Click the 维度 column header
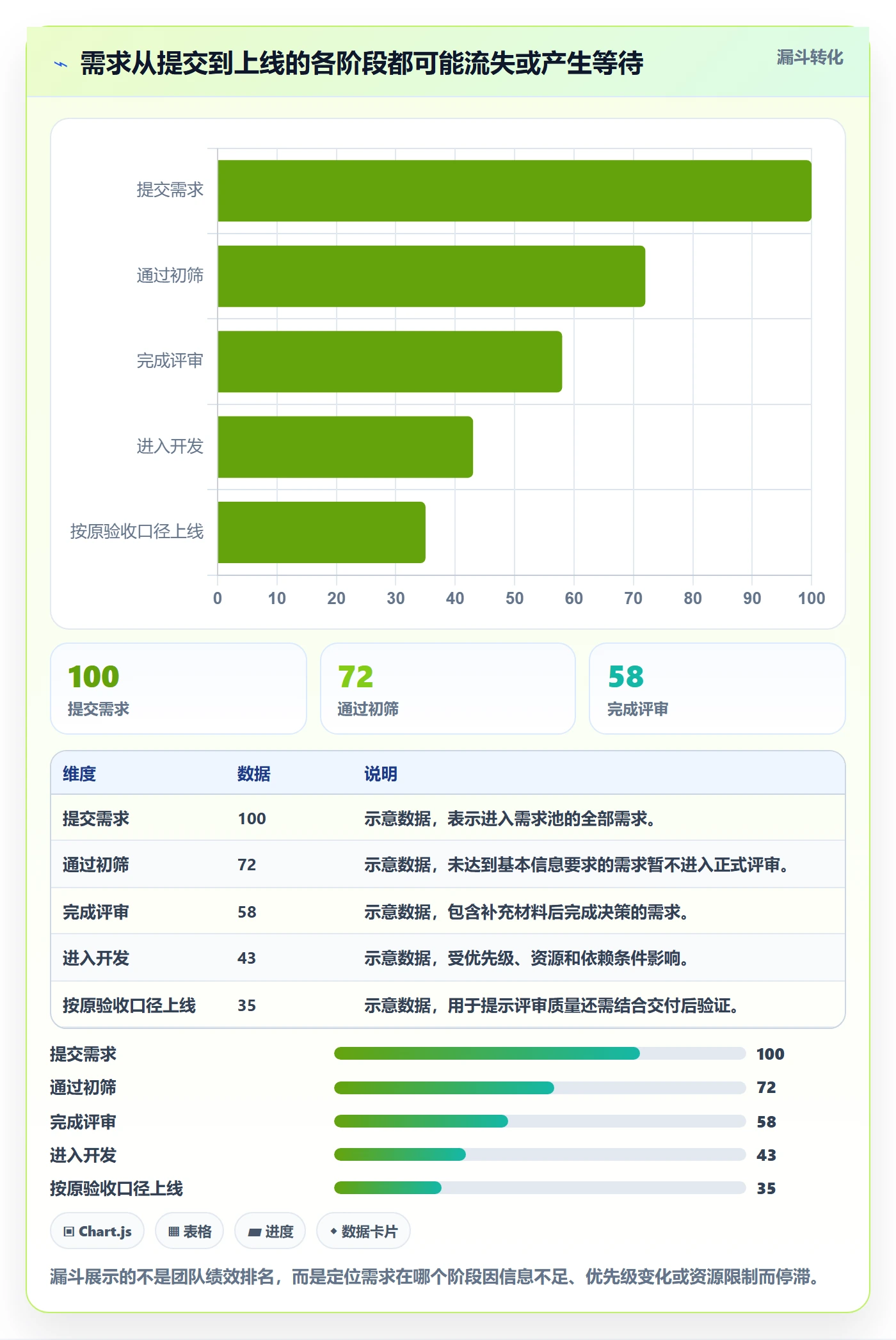 click(x=79, y=774)
